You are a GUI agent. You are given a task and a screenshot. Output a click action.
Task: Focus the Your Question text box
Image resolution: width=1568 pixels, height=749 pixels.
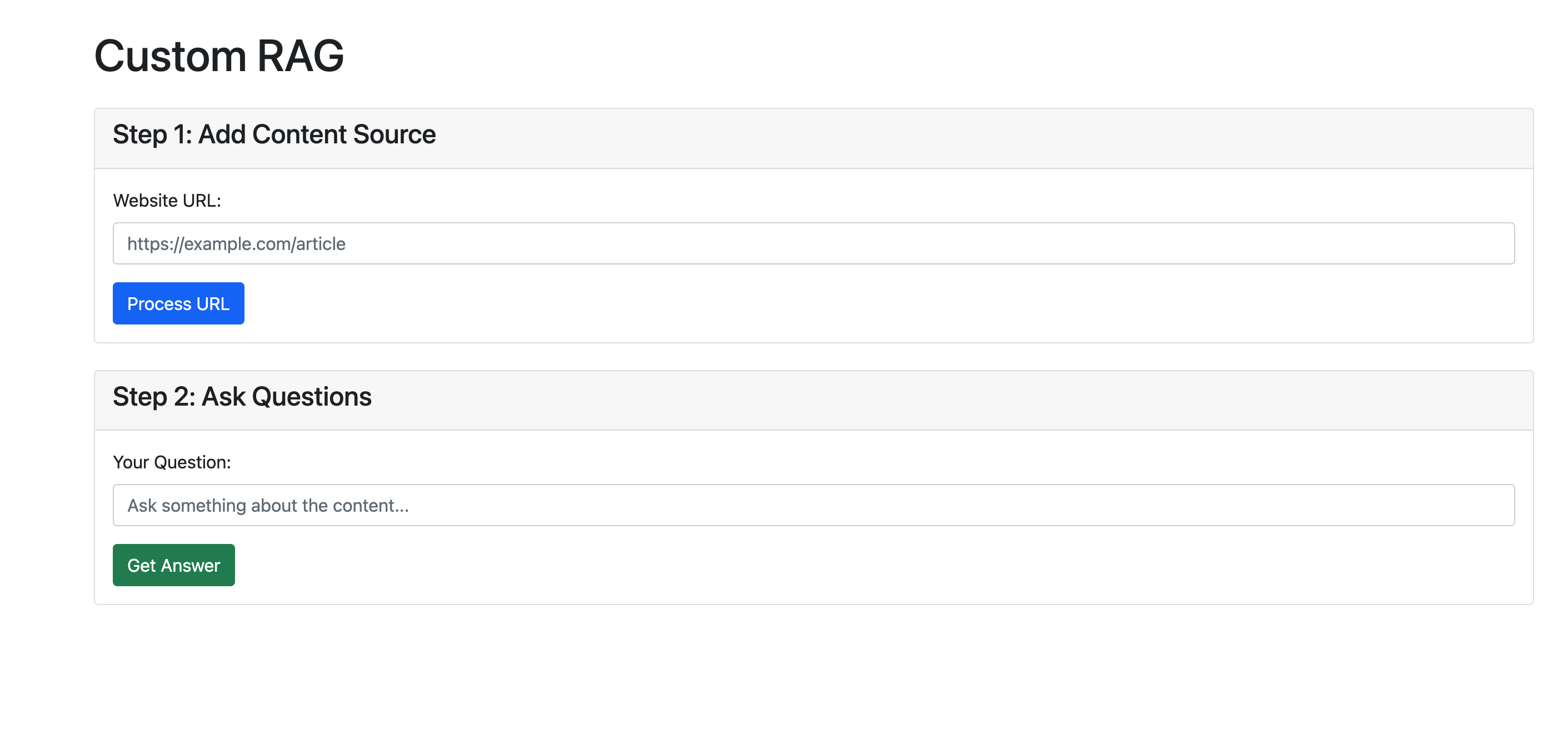pos(812,506)
